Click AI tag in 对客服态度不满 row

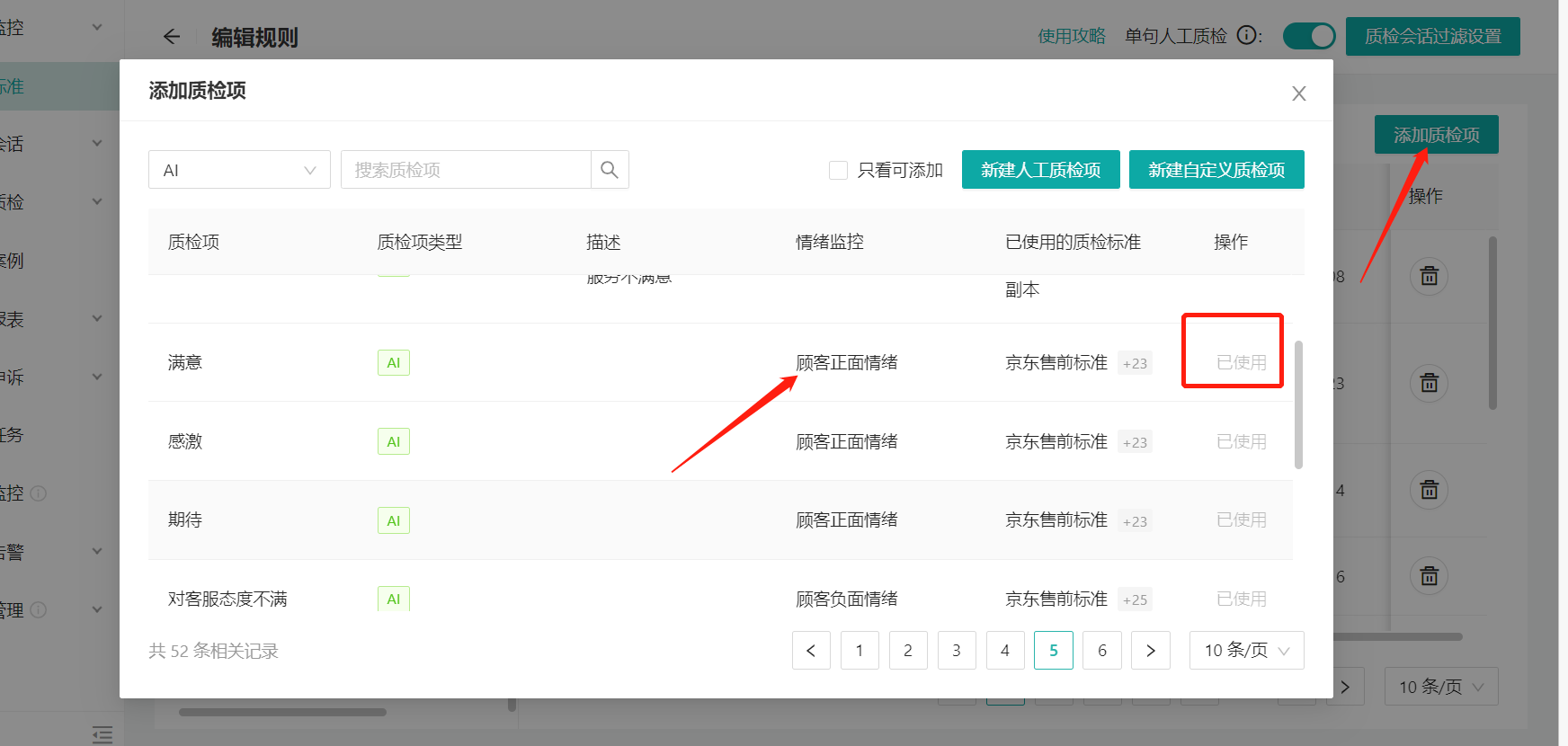point(394,599)
